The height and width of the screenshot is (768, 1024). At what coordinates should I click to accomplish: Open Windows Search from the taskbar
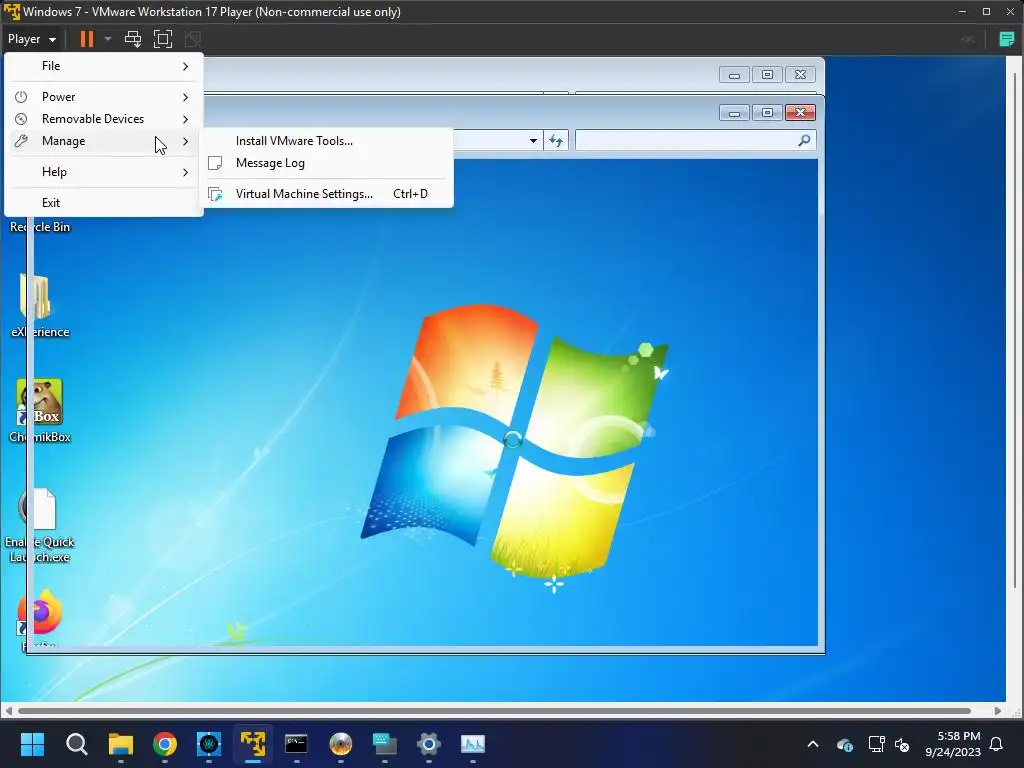(76, 744)
